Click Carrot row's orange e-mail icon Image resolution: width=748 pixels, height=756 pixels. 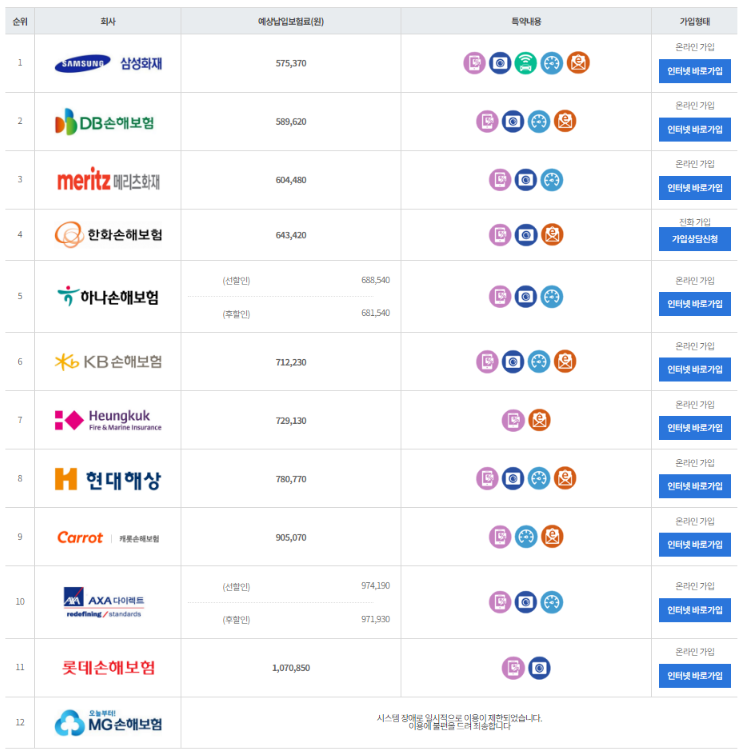pos(552,537)
